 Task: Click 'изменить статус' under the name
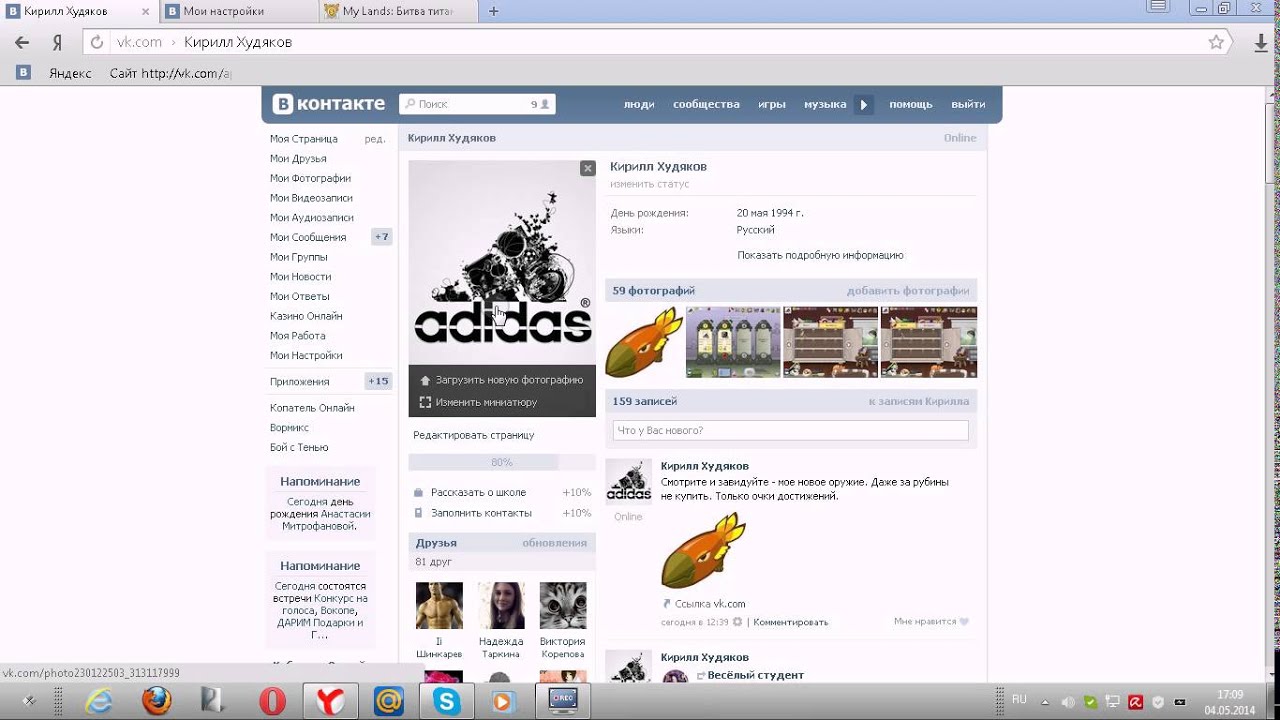click(650, 184)
